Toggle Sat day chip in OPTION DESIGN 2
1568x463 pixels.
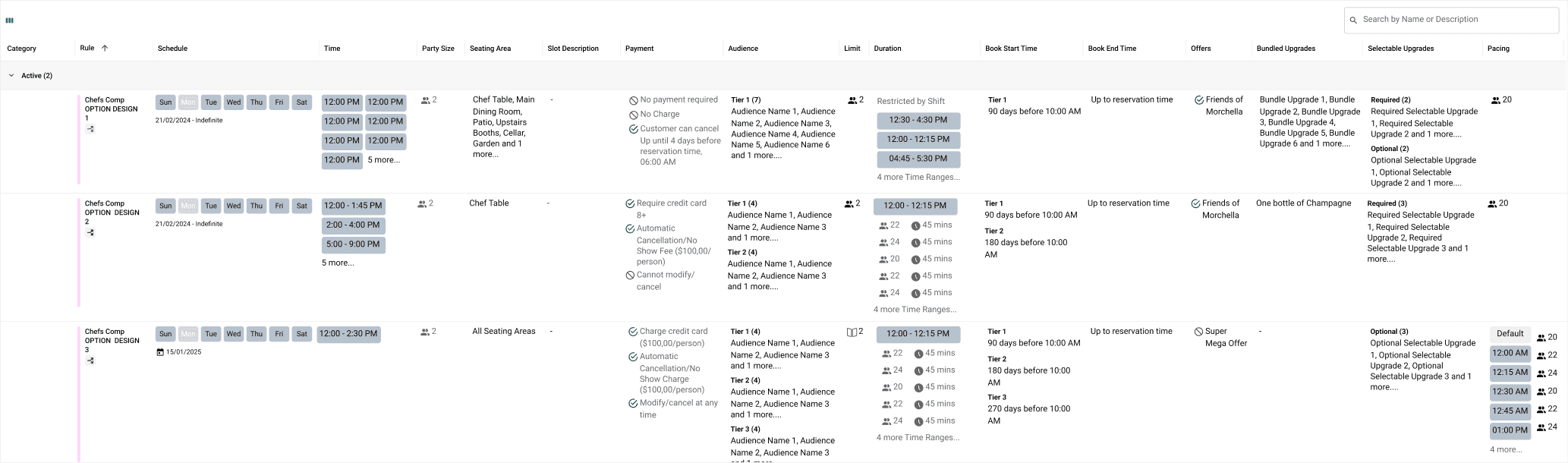coord(302,206)
